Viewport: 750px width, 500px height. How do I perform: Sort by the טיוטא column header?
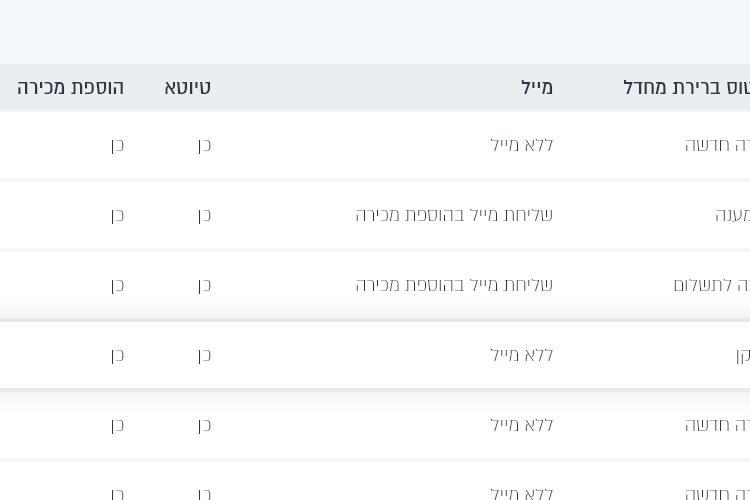[188, 88]
